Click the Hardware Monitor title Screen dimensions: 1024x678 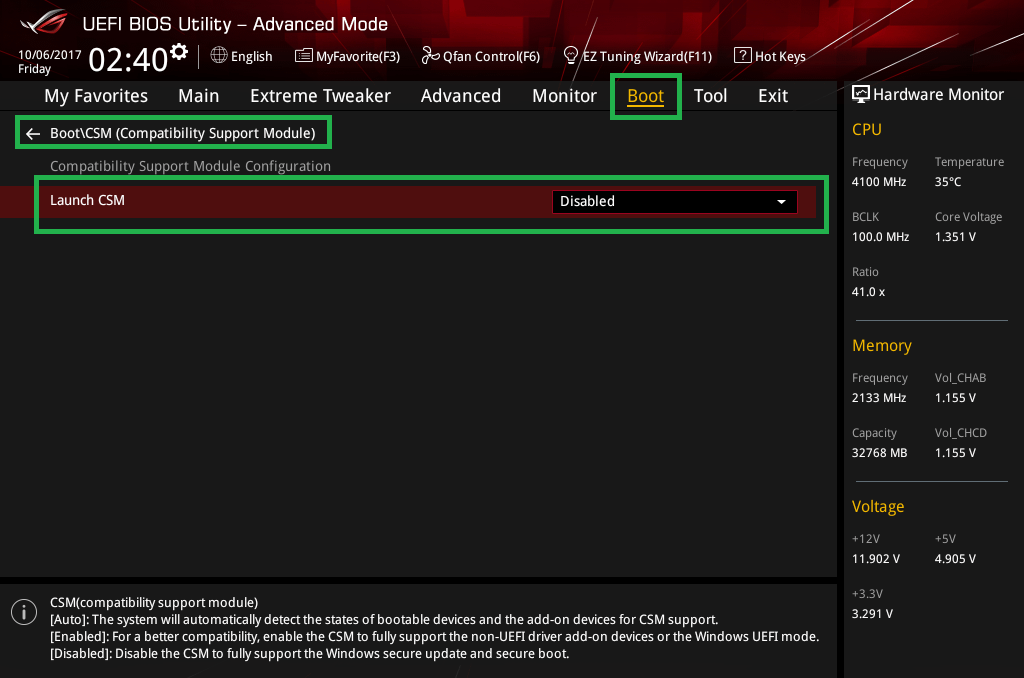tap(938, 95)
